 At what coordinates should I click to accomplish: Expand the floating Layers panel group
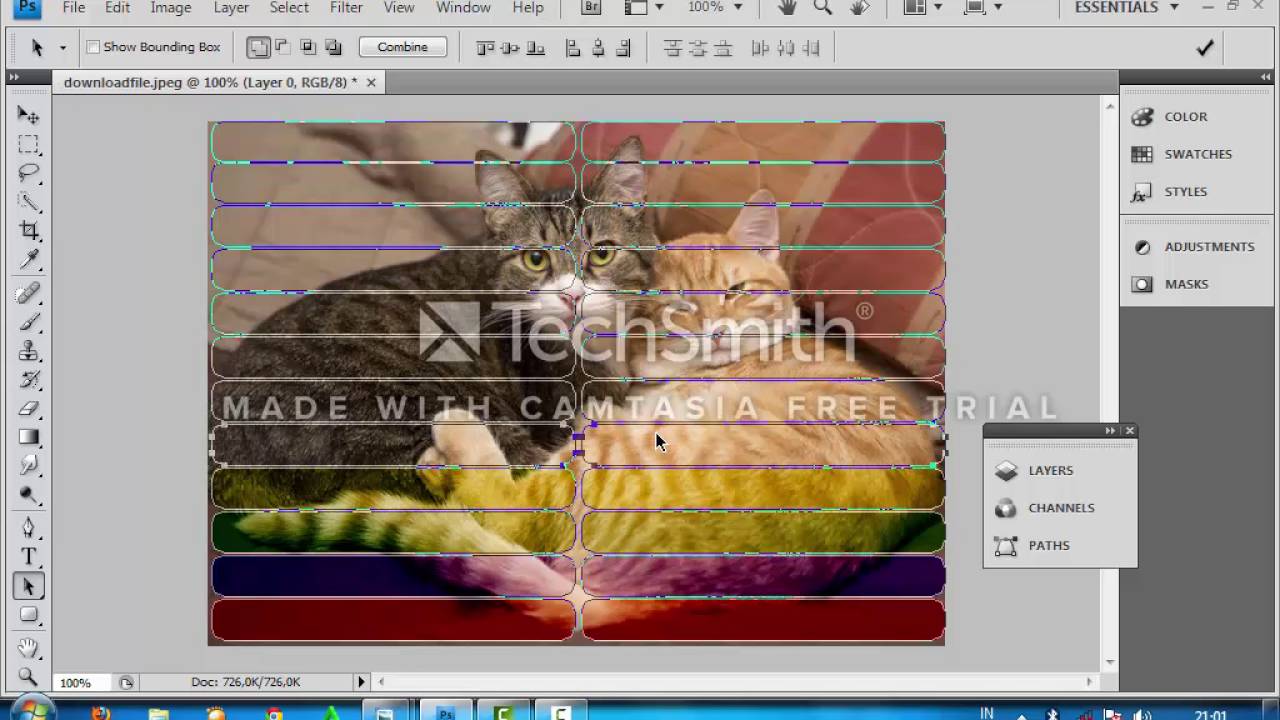(1110, 431)
